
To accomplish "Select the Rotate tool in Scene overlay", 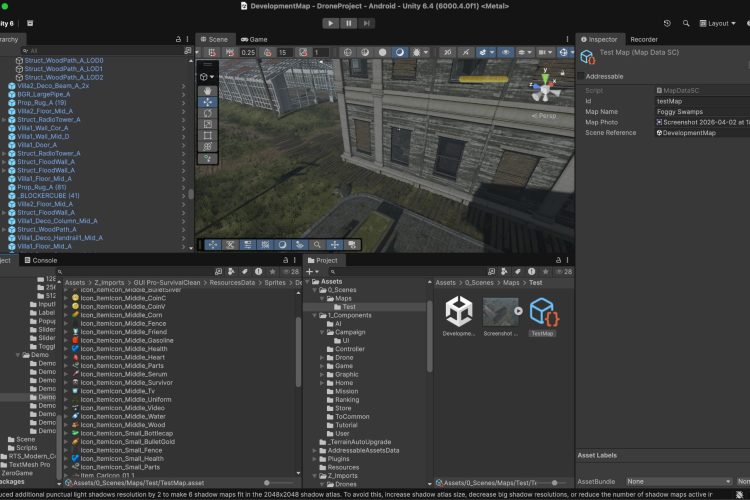I will (x=207, y=113).
